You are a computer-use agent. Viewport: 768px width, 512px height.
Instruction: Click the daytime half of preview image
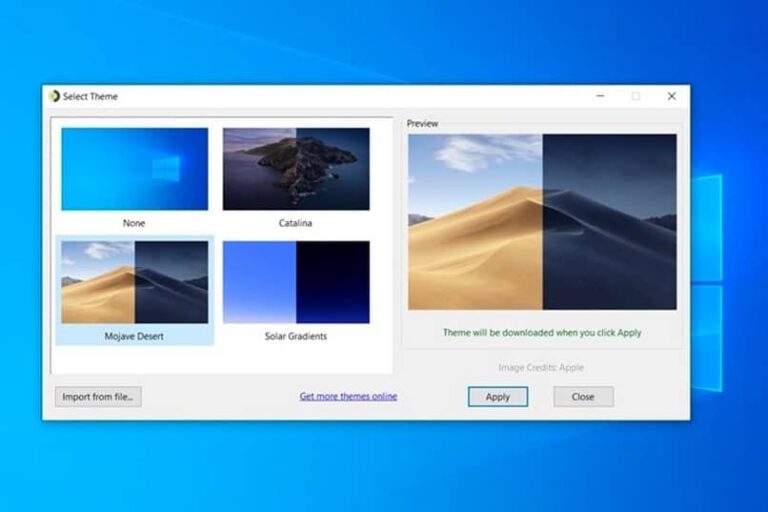(x=475, y=222)
